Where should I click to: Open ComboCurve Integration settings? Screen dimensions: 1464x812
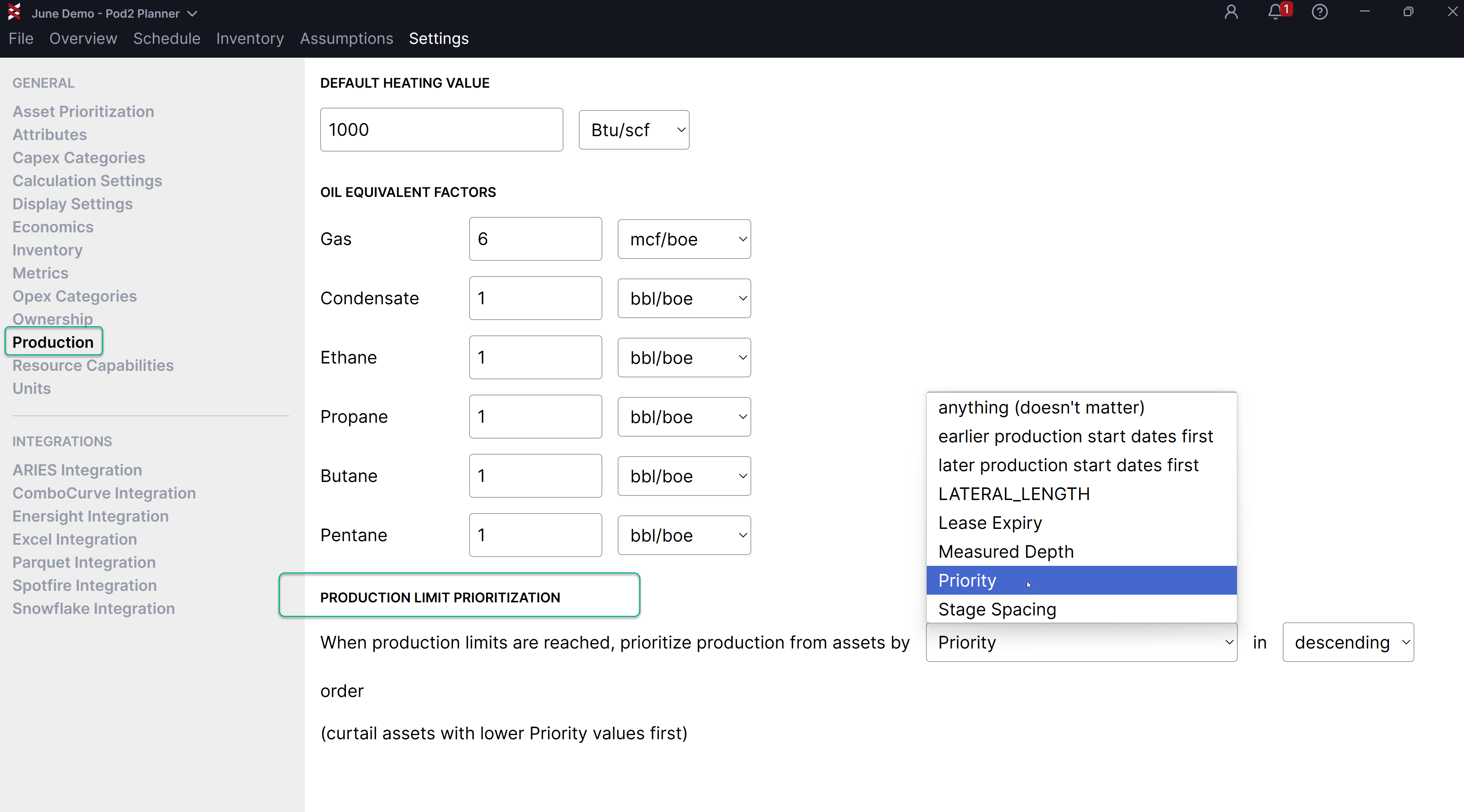pyautogui.click(x=104, y=493)
